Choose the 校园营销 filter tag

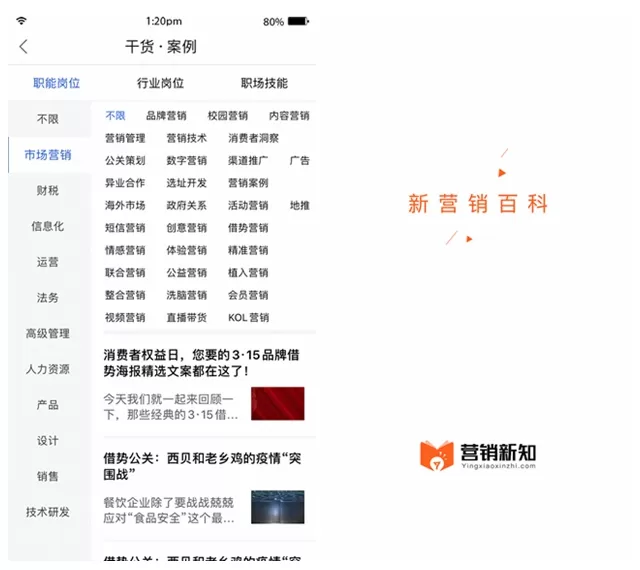(x=228, y=116)
